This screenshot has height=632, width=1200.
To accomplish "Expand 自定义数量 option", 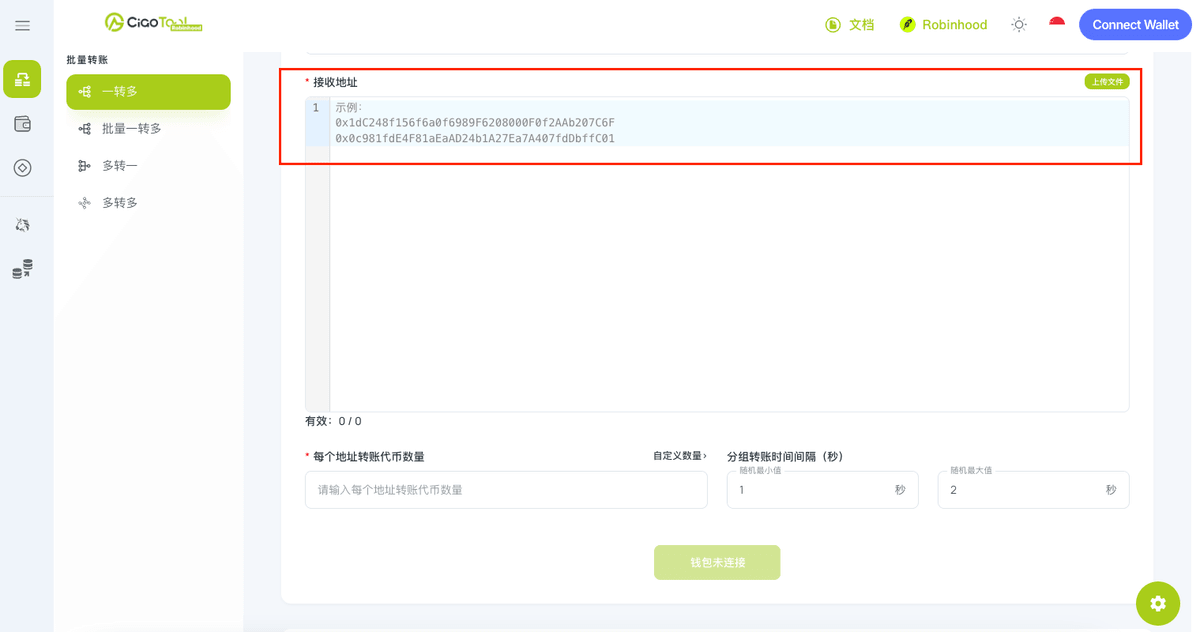I will [680, 456].
